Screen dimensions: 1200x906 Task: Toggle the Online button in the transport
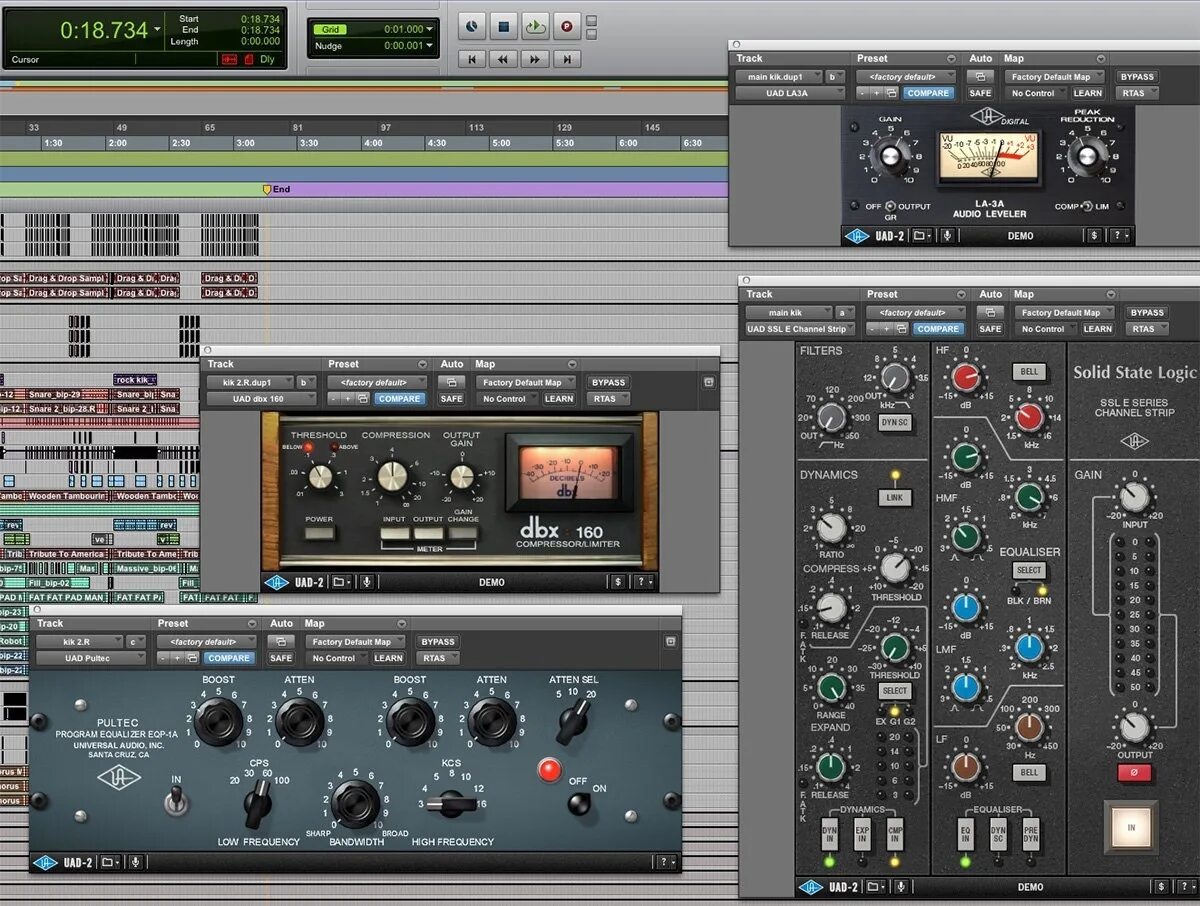click(472, 26)
